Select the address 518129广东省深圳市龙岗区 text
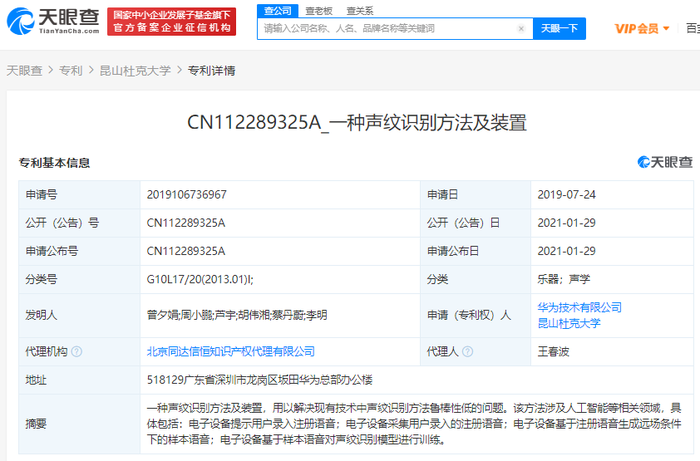The width and height of the screenshot is (700, 461). click(260, 380)
